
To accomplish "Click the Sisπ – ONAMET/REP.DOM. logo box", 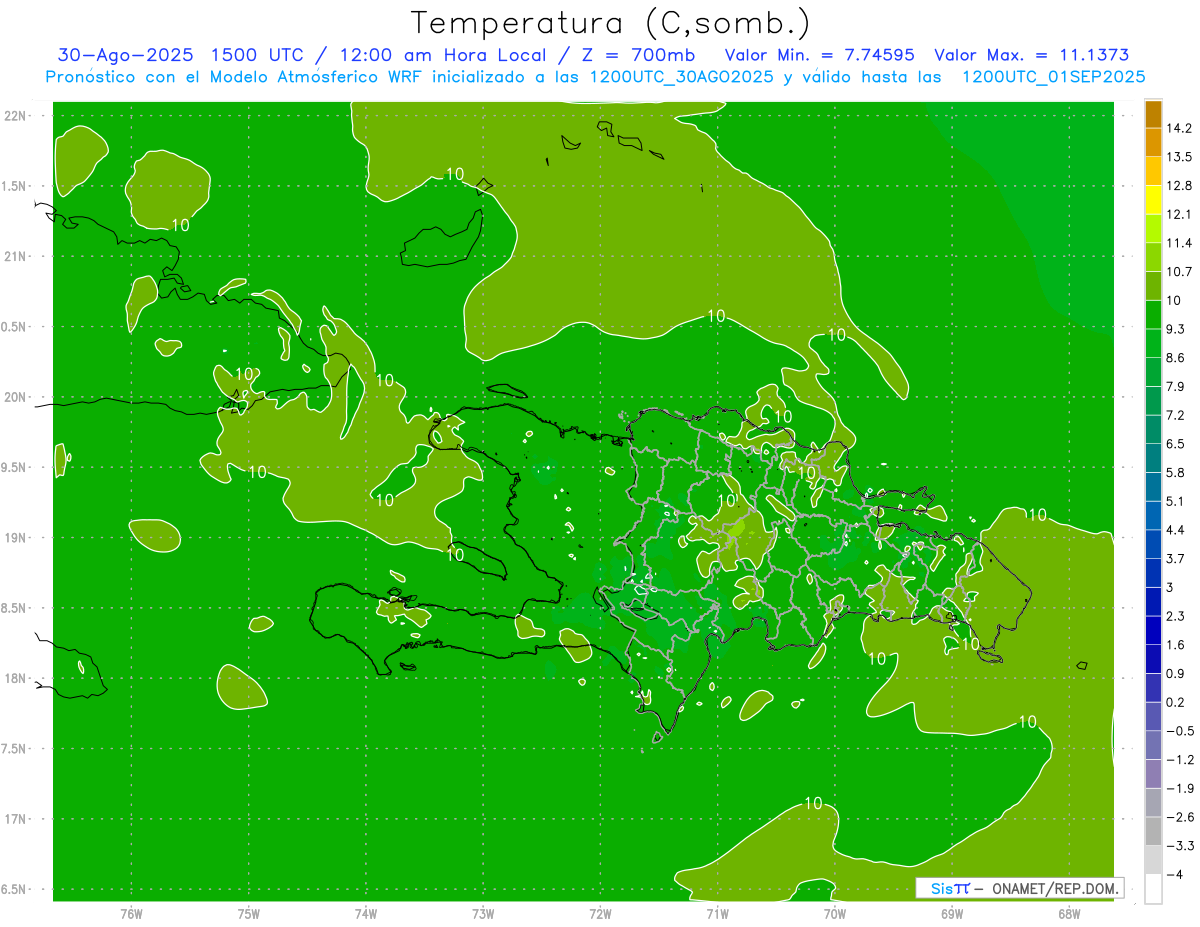I will [x=1019, y=888].
